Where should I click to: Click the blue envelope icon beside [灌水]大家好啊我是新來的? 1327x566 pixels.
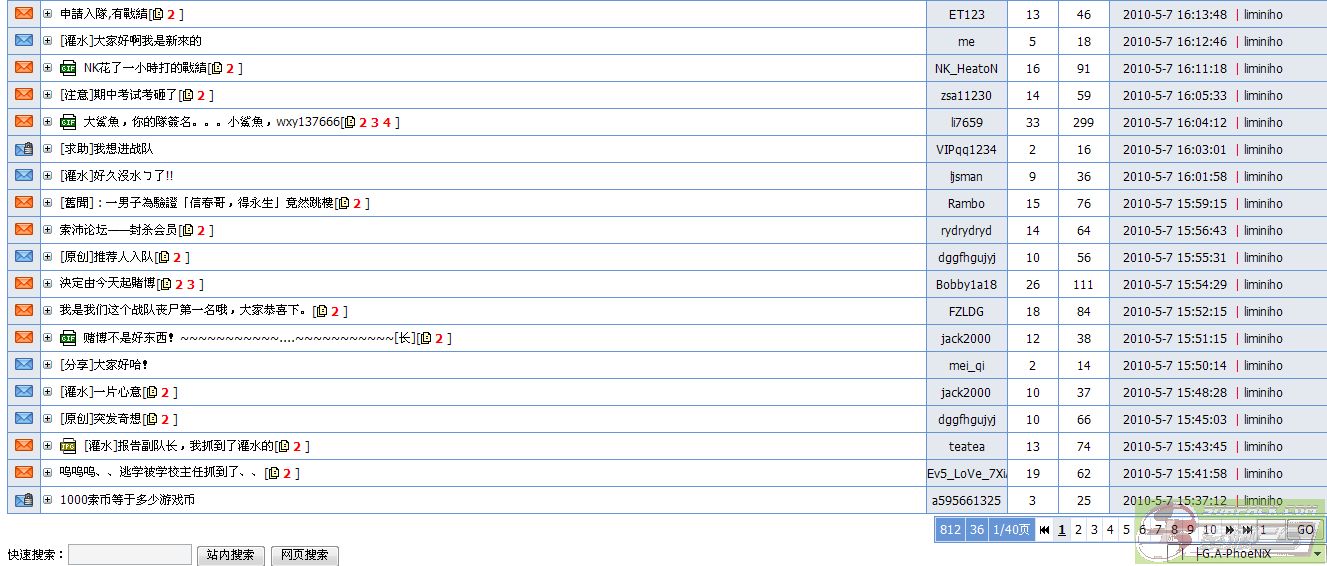(24, 41)
